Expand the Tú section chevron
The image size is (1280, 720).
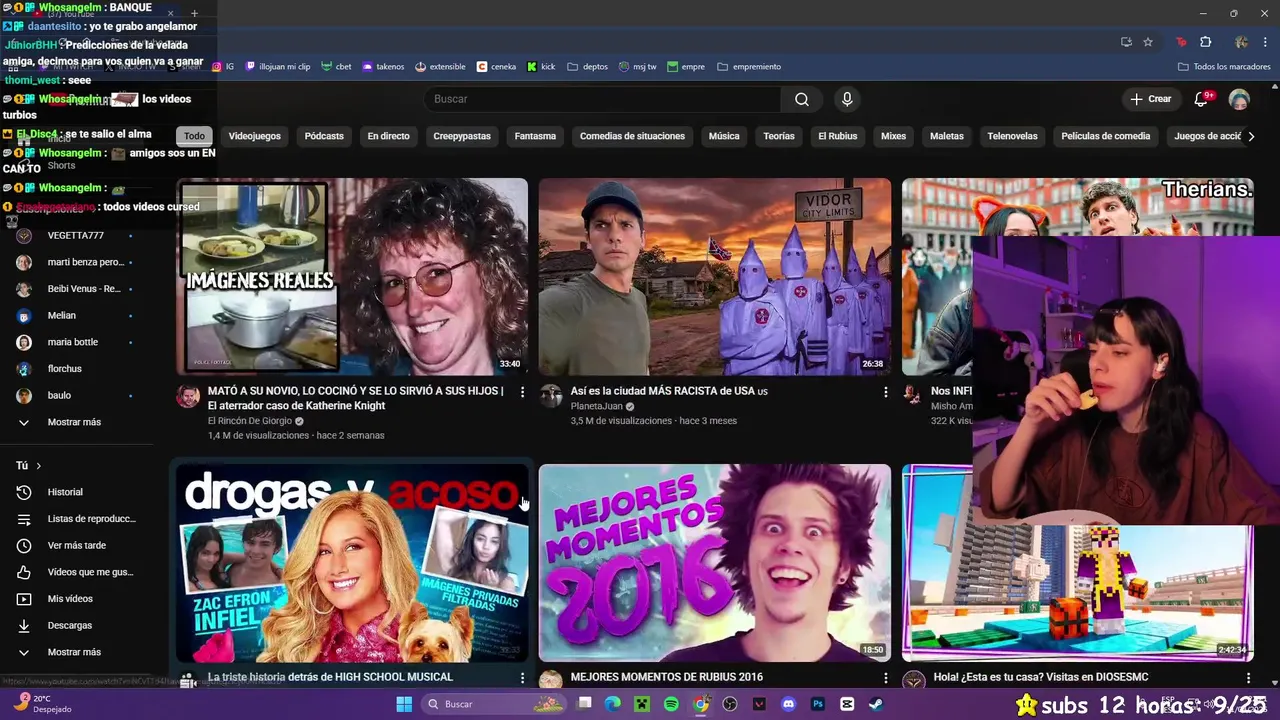[x=39, y=466]
